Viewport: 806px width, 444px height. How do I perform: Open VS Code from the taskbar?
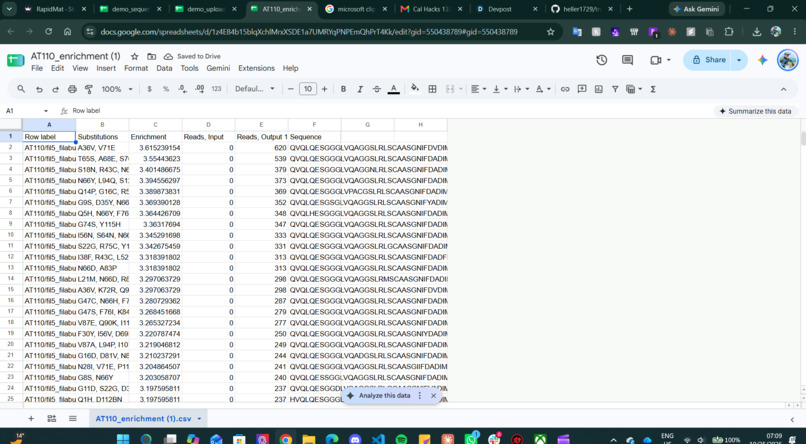(x=378, y=439)
